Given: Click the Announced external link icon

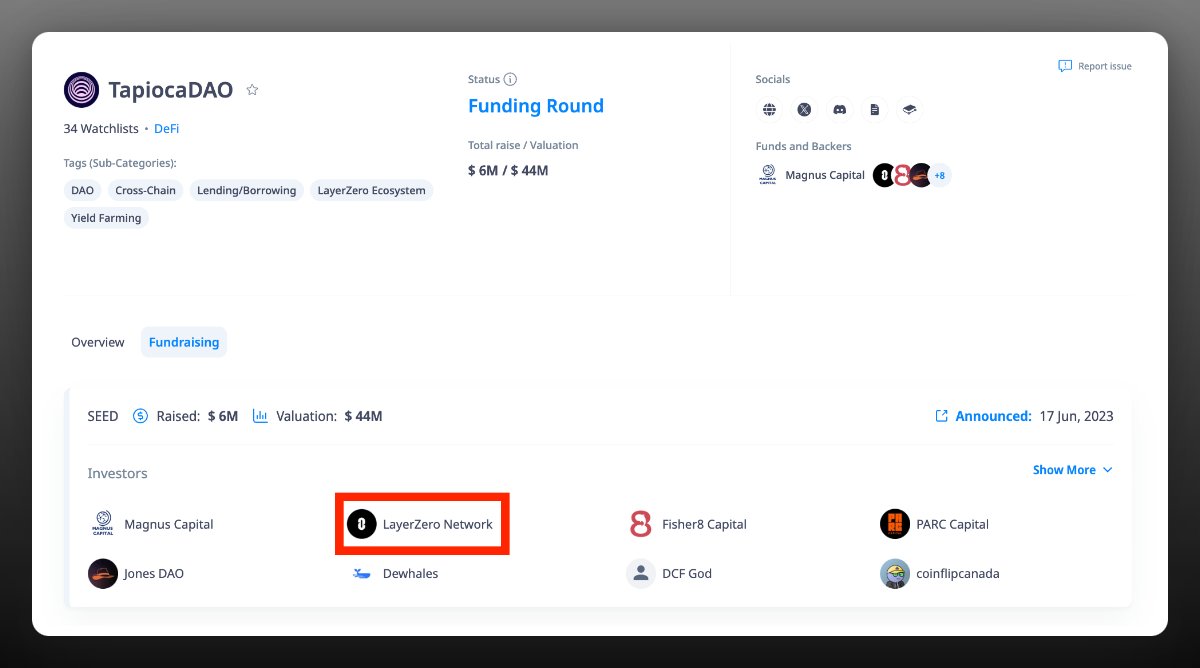Looking at the screenshot, I should coord(941,416).
